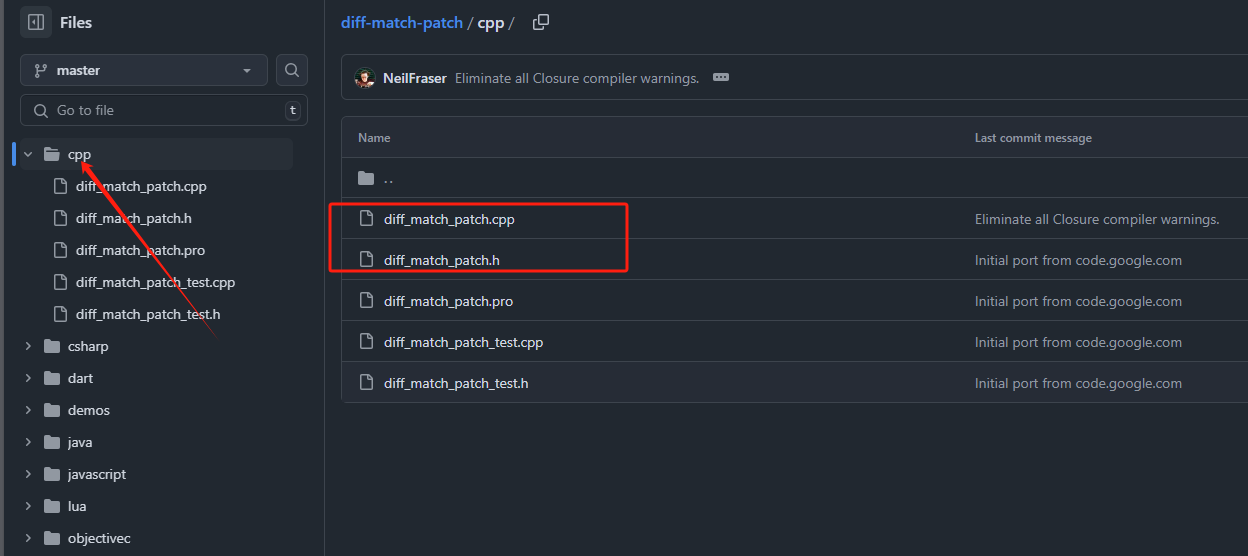Click the Name column header
The height and width of the screenshot is (556, 1248).
click(374, 138)
